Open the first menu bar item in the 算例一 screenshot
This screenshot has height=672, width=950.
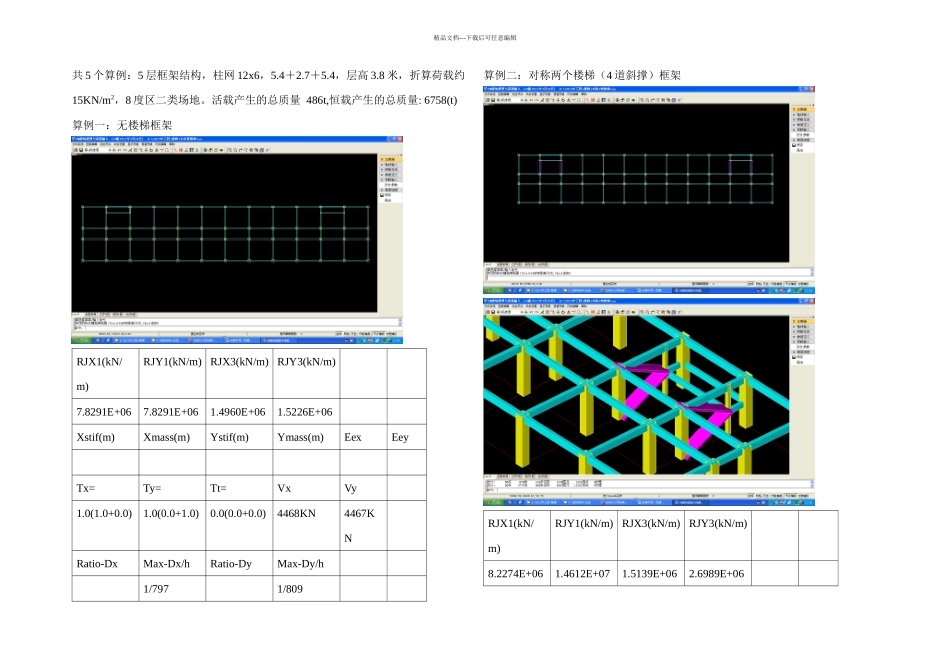[78, 144]
